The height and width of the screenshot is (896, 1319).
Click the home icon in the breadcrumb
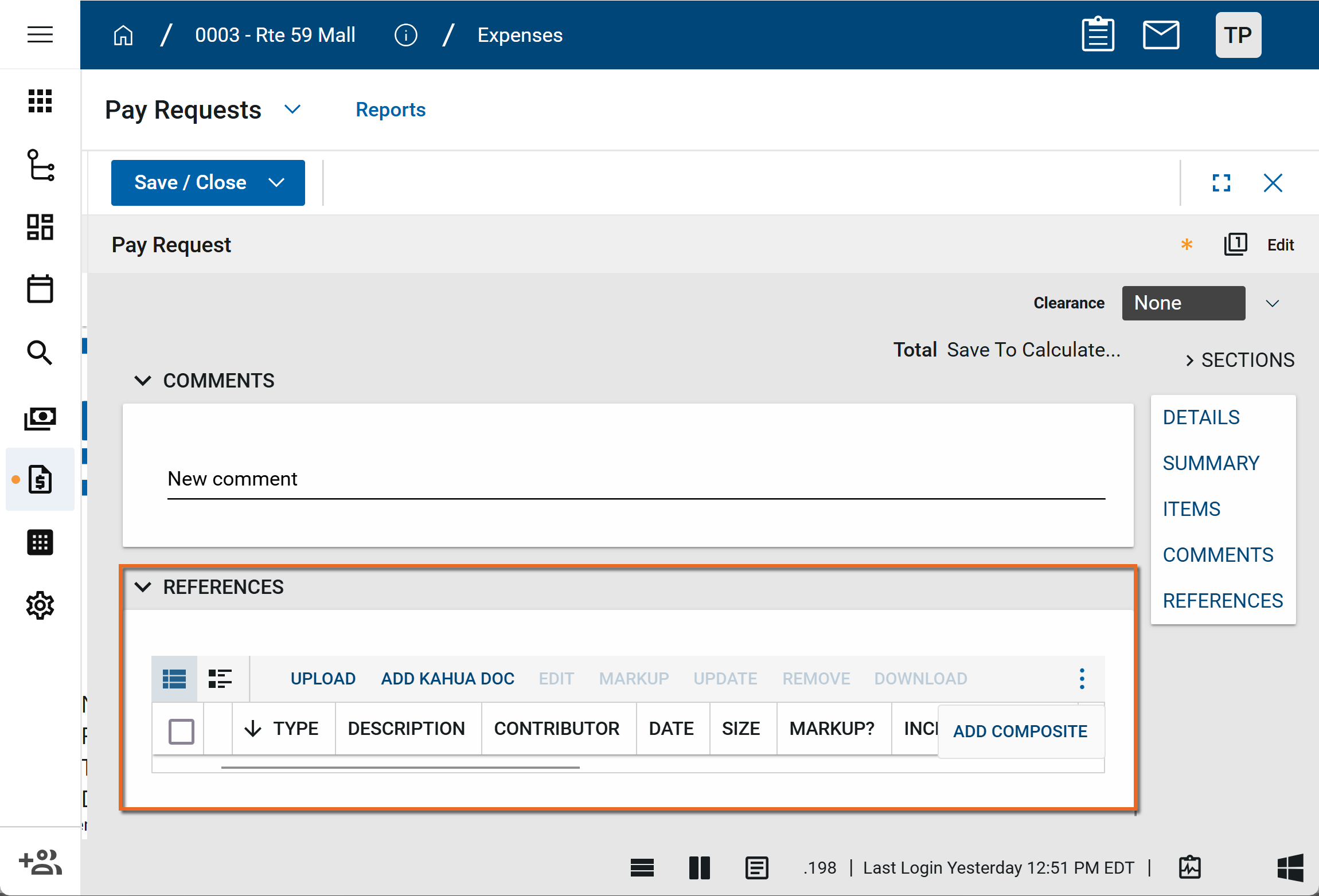point(123,36)
